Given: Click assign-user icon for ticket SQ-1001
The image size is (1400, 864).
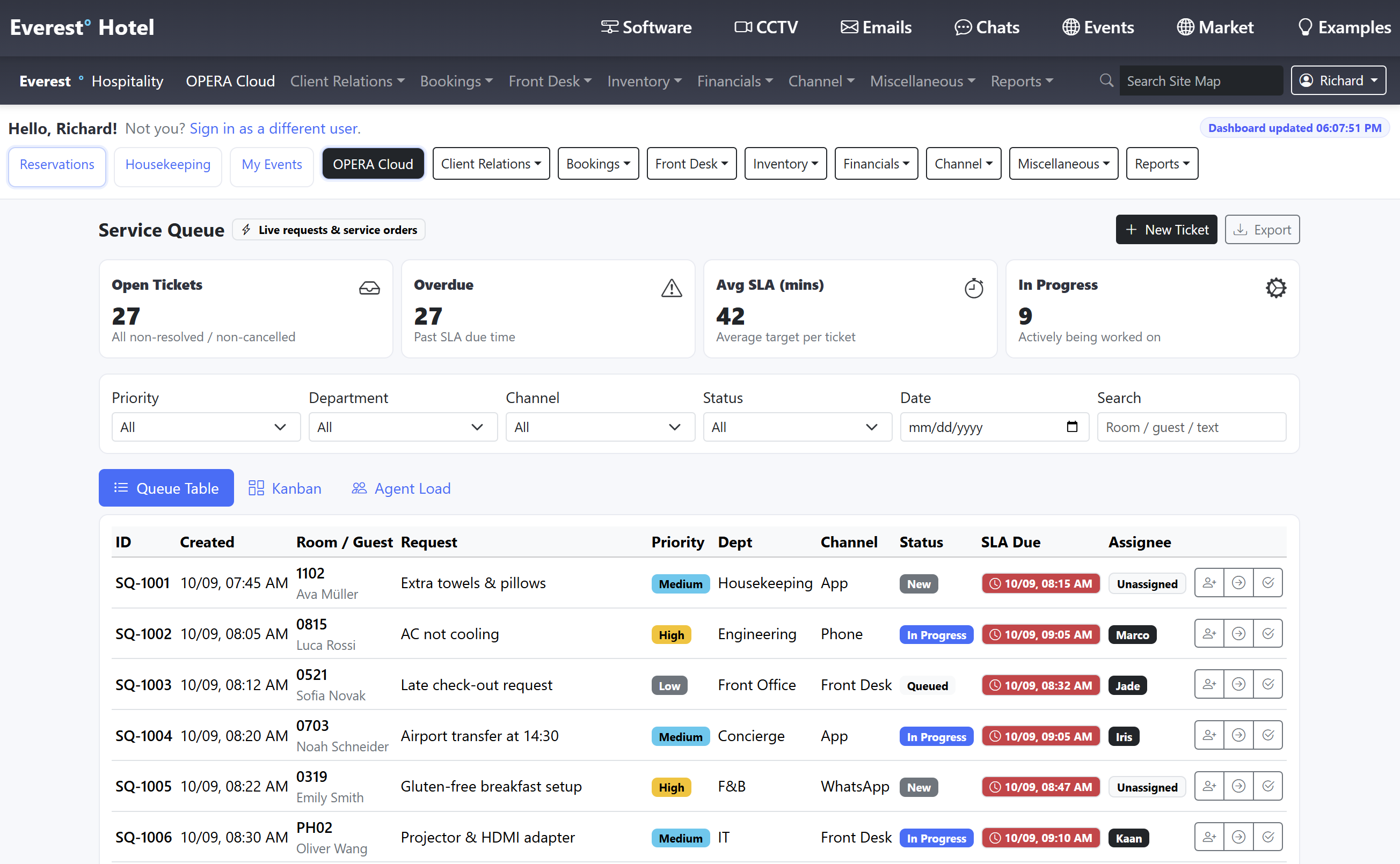Looking at the screenshot, I should (x=1208, y=583).
